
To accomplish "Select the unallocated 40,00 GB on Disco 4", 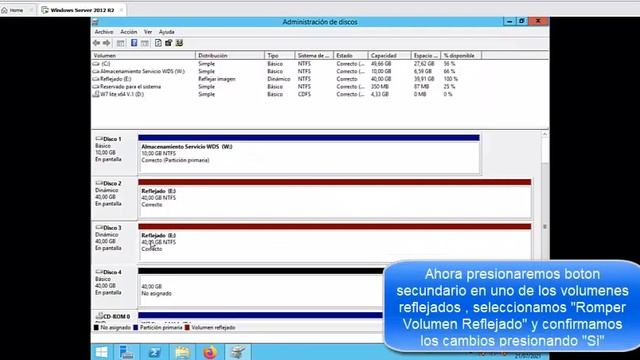I will (260, 287).
